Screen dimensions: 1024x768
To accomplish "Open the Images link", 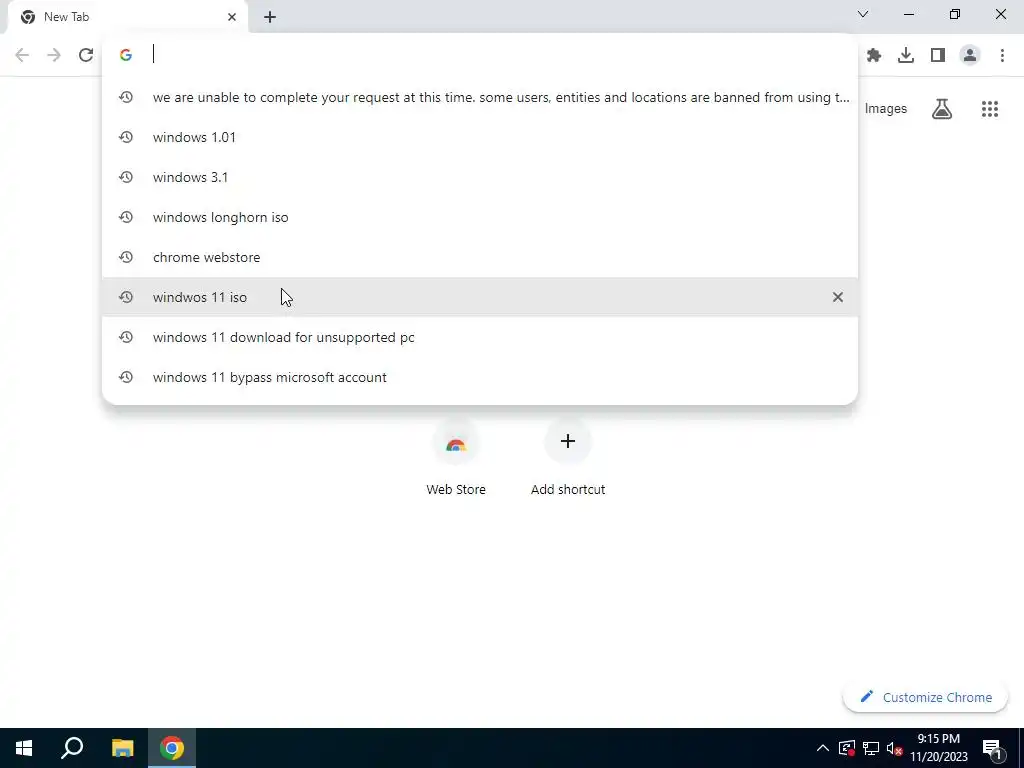I will tap(886, 109).
